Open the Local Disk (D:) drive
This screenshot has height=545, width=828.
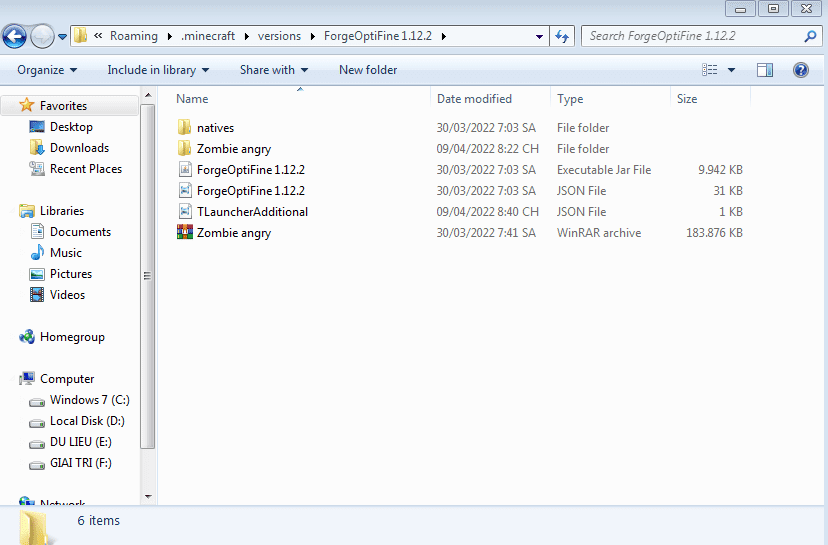click(87, 421)
